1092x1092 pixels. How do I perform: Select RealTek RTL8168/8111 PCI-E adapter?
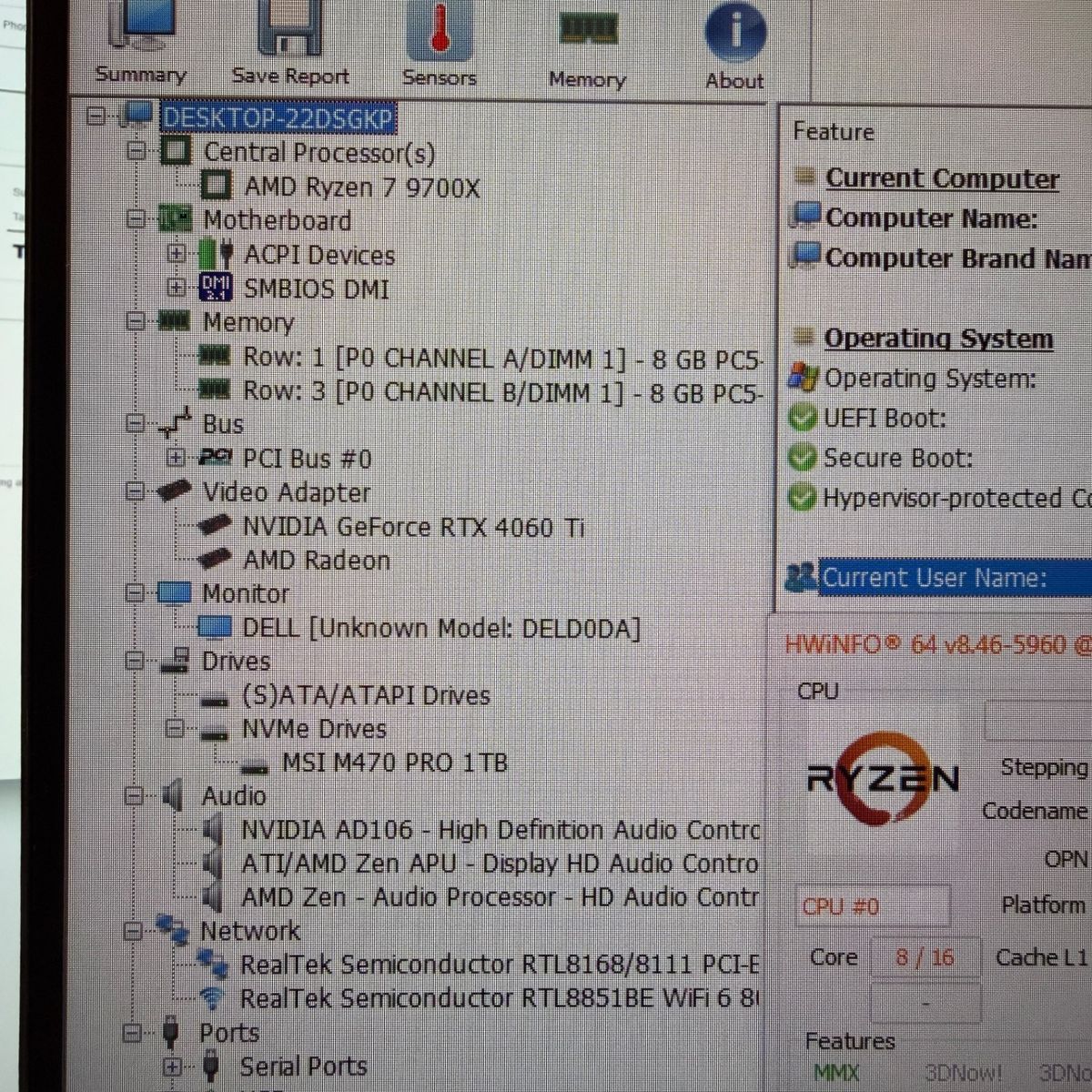tap(500, 965)
